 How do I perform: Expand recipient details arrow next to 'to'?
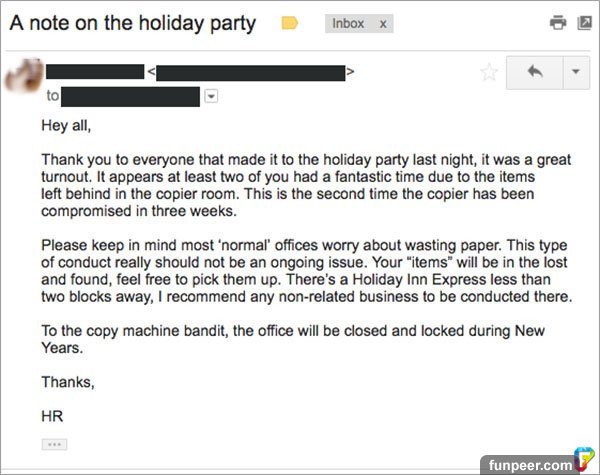(211, 96)
